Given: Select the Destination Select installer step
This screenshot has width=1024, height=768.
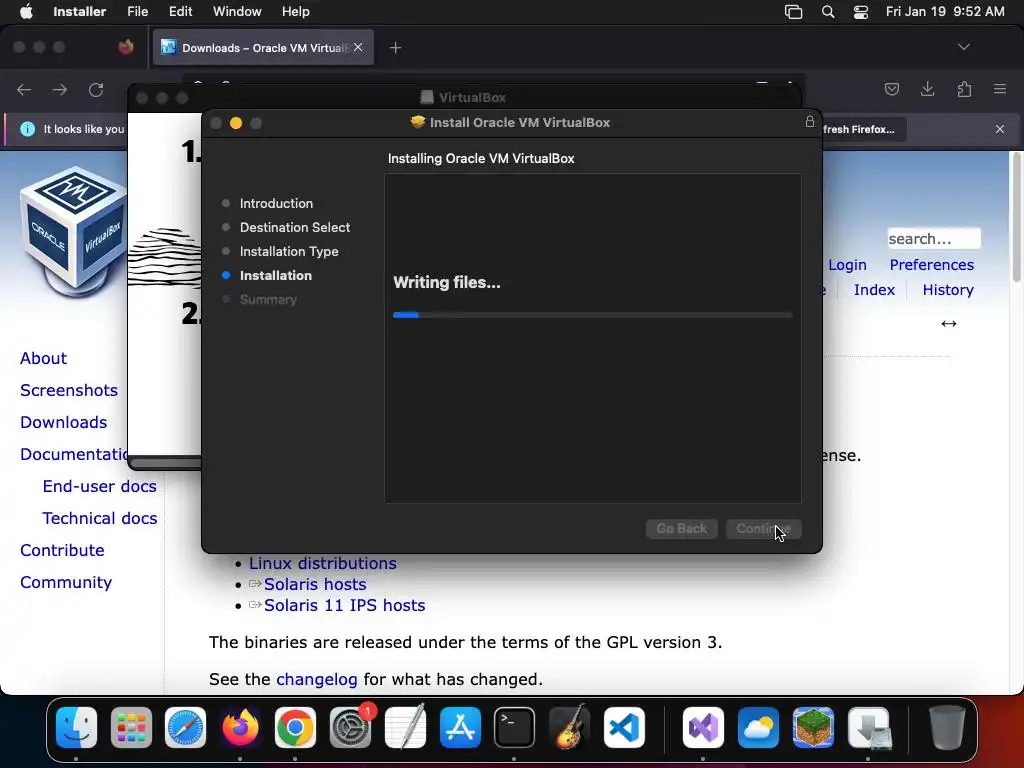Looking at the screenshot, I should pyautogui.click(x=295, y=227).
